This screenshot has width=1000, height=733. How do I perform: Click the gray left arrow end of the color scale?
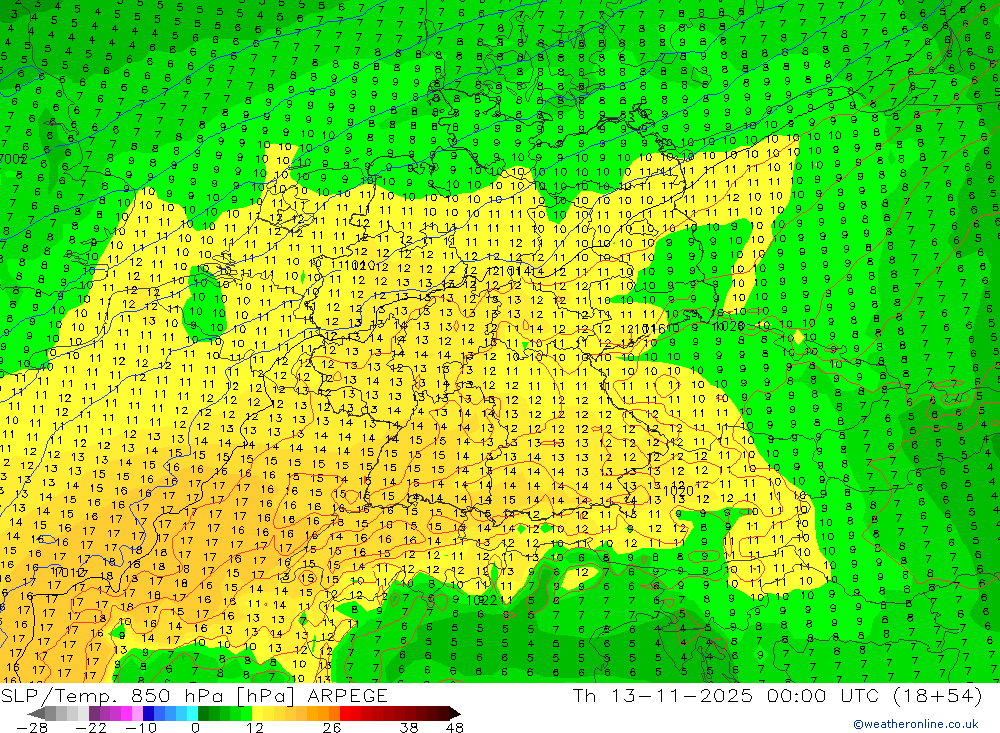click(x=36, y=714)
